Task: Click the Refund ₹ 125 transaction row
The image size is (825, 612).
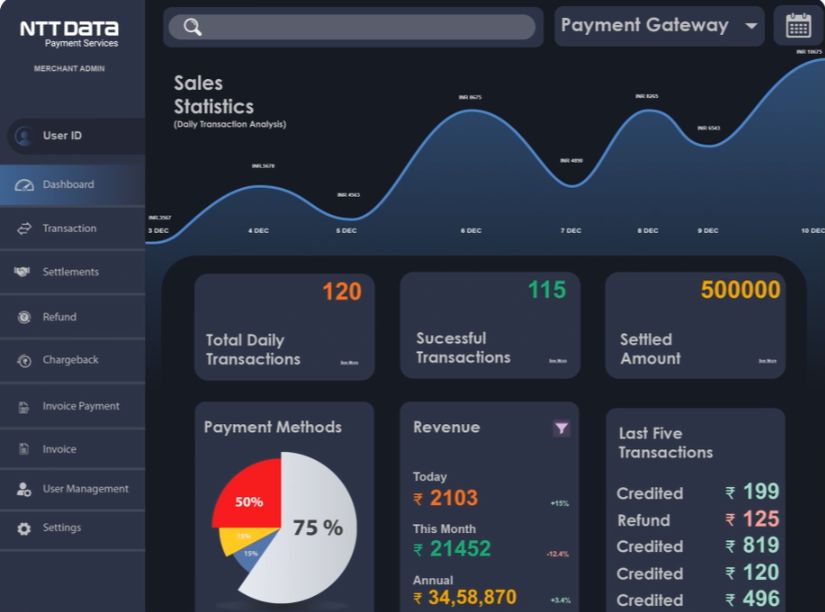Action: 698,520
